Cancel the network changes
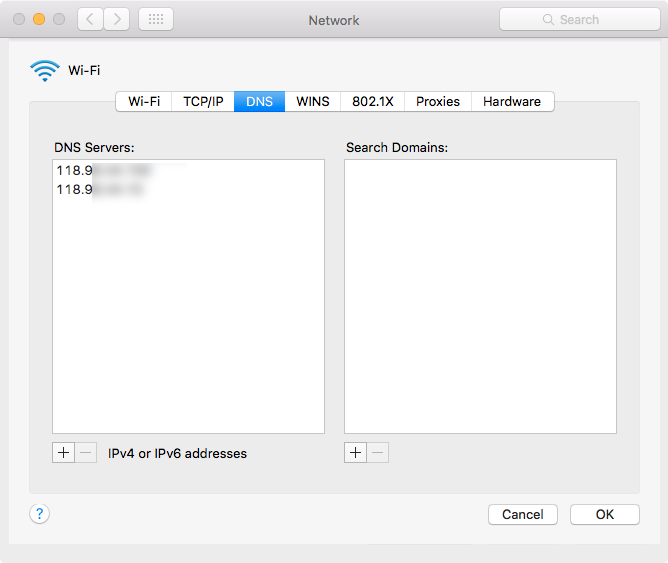The width and height of the screenshot is (668, 563). point(523,514)
